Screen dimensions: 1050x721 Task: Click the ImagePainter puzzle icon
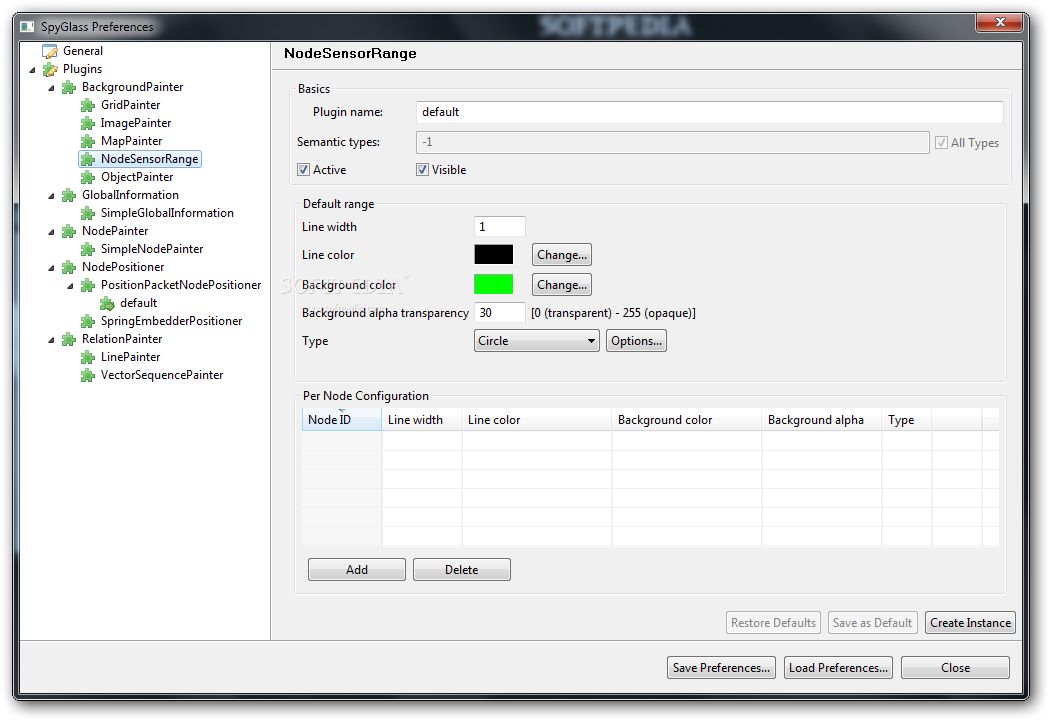88,124
